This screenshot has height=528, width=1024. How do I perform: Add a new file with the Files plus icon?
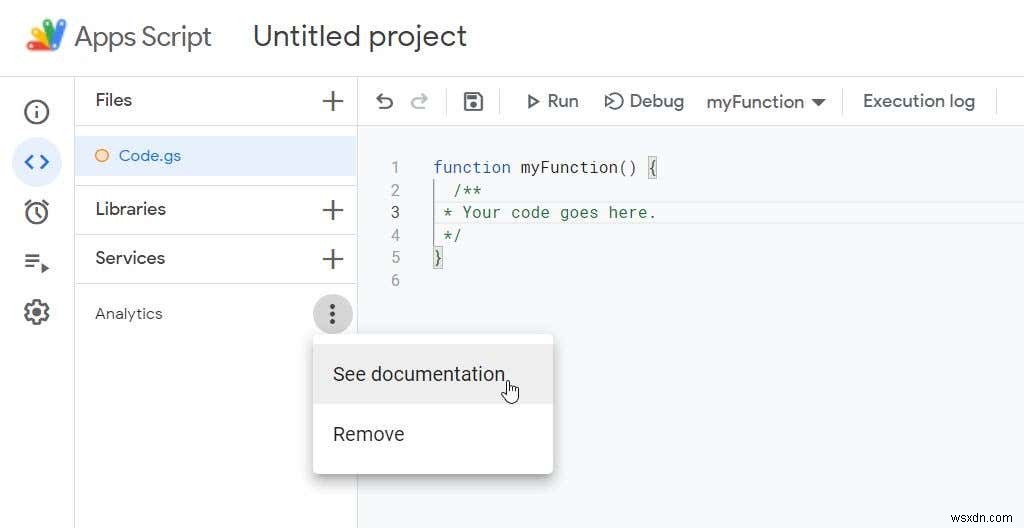point(333,101)
